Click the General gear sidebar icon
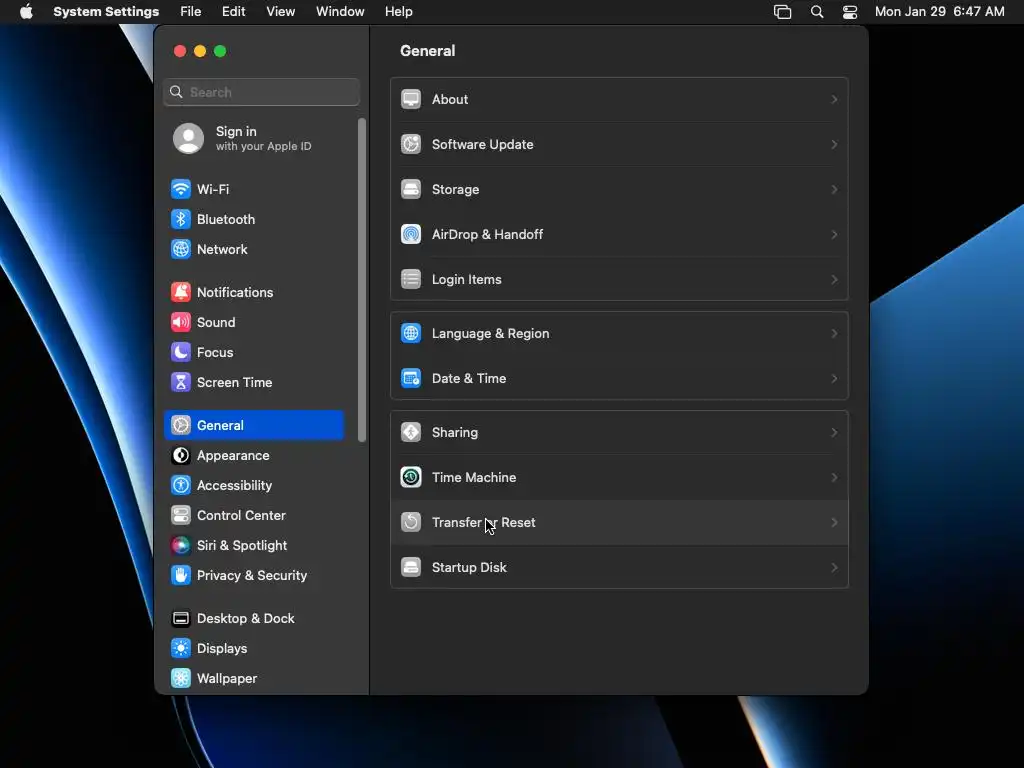 pos(181,426)
